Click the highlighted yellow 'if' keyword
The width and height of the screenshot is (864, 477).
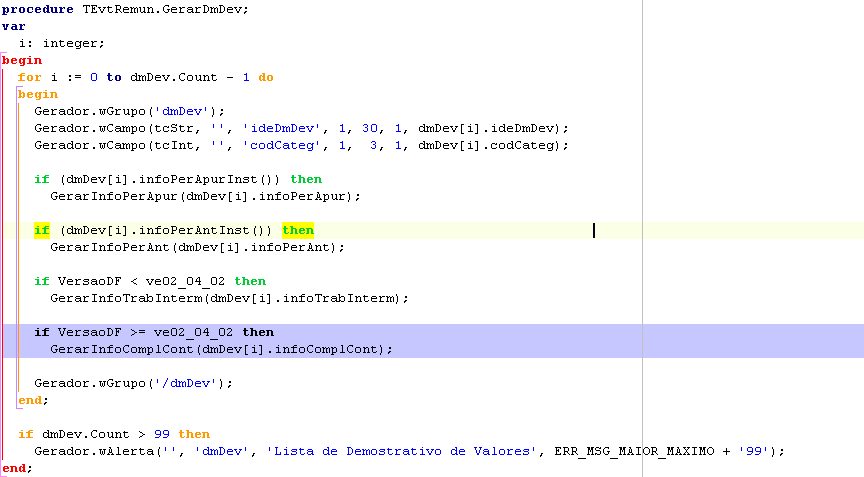point(42,231)
